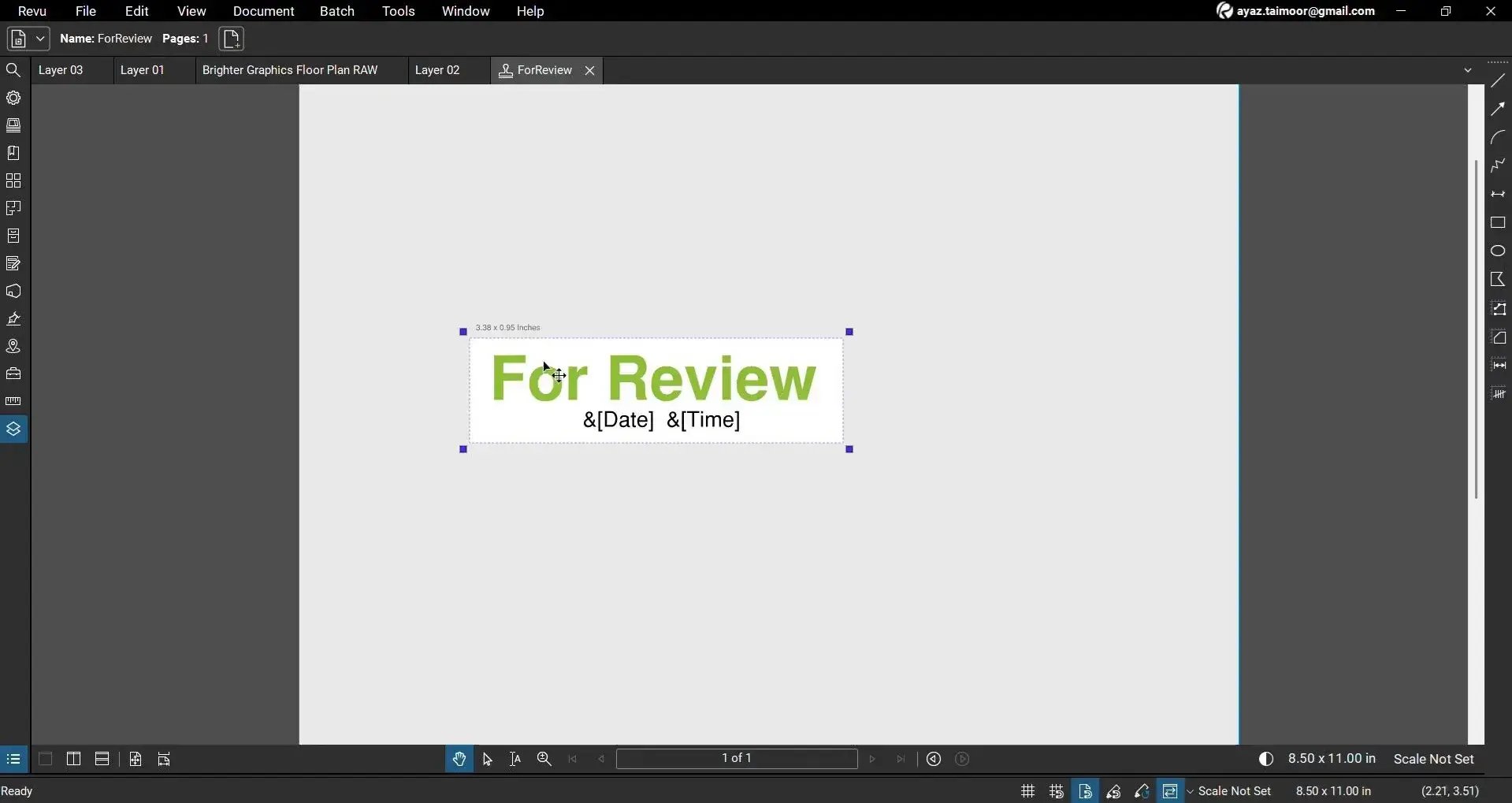Viewport: 1512px width, 803px height.
Task: Toggle Sync views button in status bar
Action: (1170, 790)
